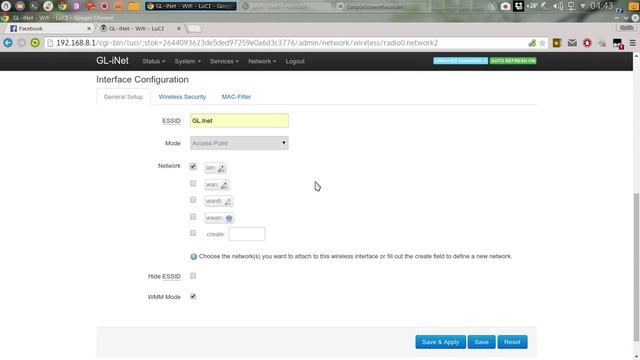Viewport: 640px width, 360px height.
Task: Expand the Status menu
Action: (153, 61)
